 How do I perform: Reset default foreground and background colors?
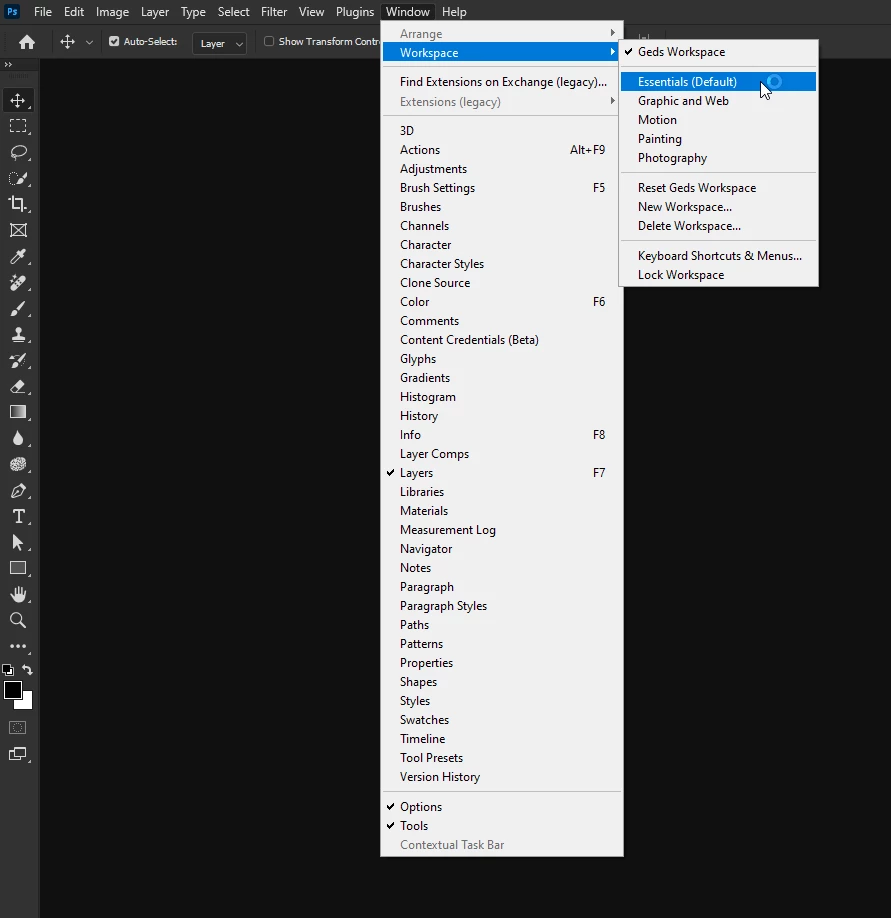pos(8,670)
